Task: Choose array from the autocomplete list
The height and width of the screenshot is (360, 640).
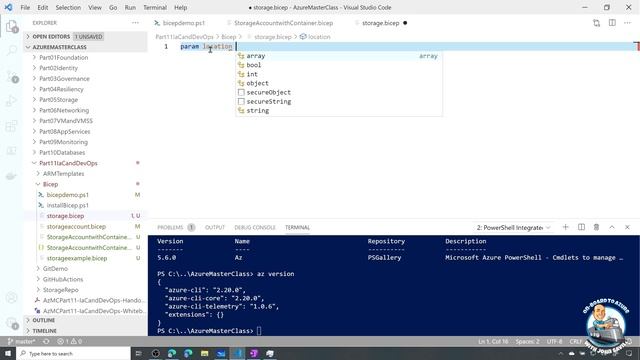Action: point(339,56)
